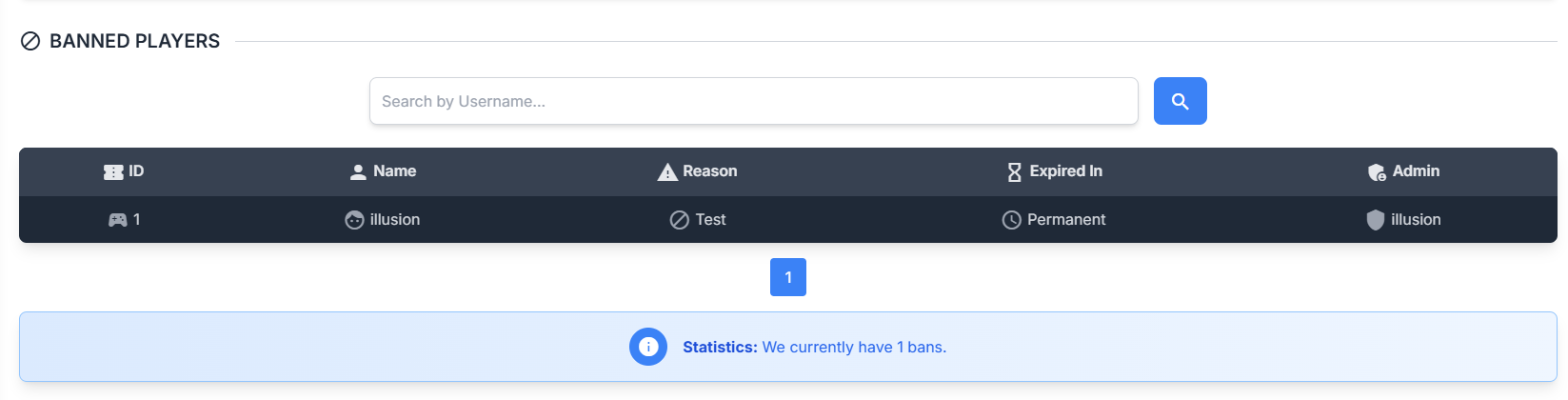Click the Reason column header
This screenshot has width=1568, height=400.
pyautogui.click(x=709, y=171)
